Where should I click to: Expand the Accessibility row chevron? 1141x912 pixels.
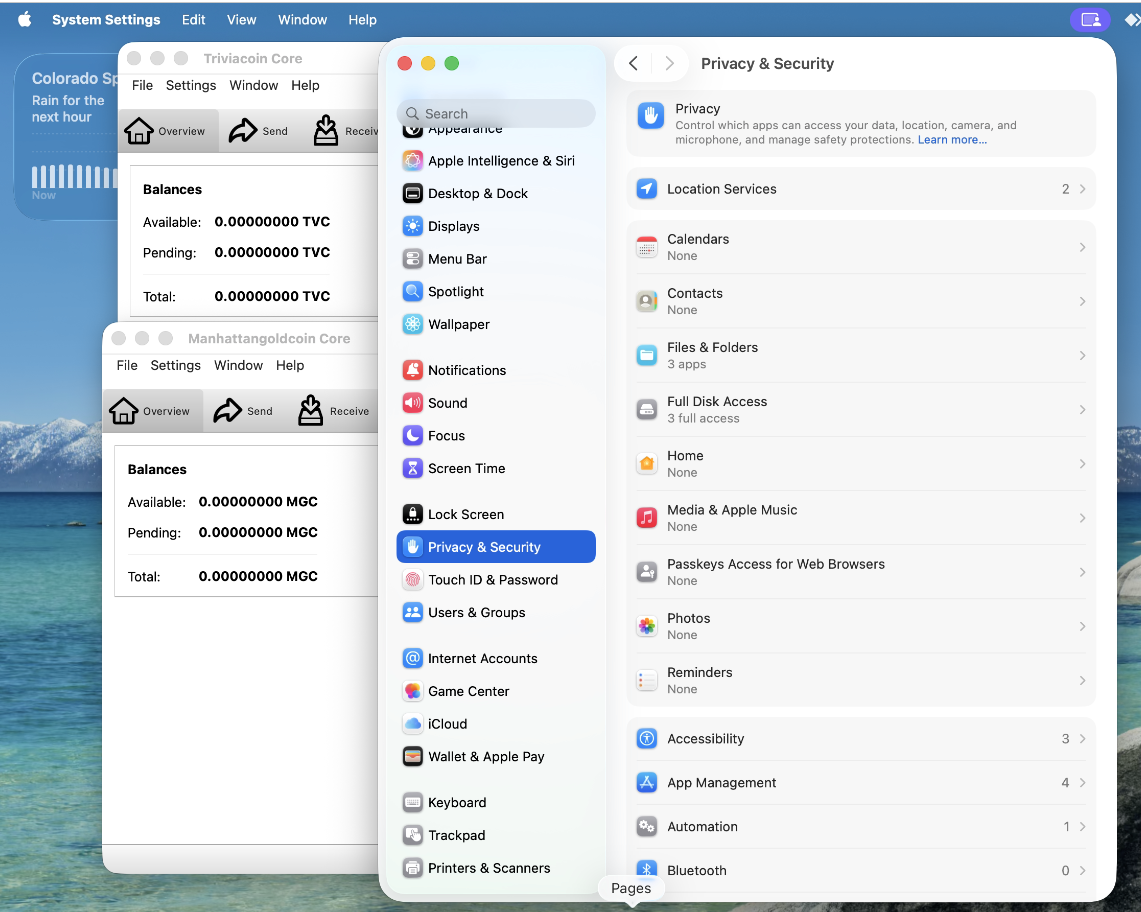coord(1083,739)
